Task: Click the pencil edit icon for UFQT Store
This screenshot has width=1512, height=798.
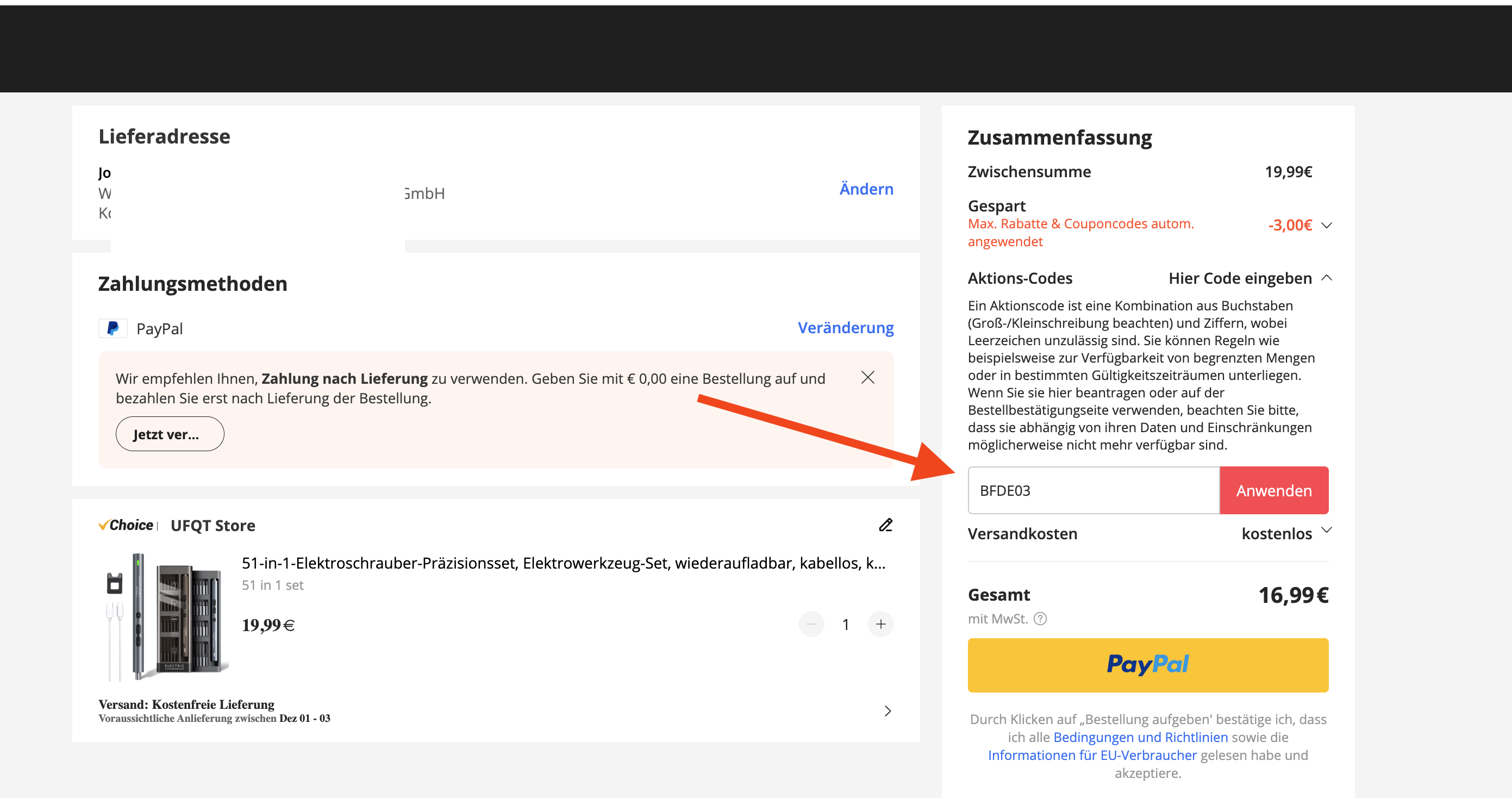Action: tap(886, 525)
